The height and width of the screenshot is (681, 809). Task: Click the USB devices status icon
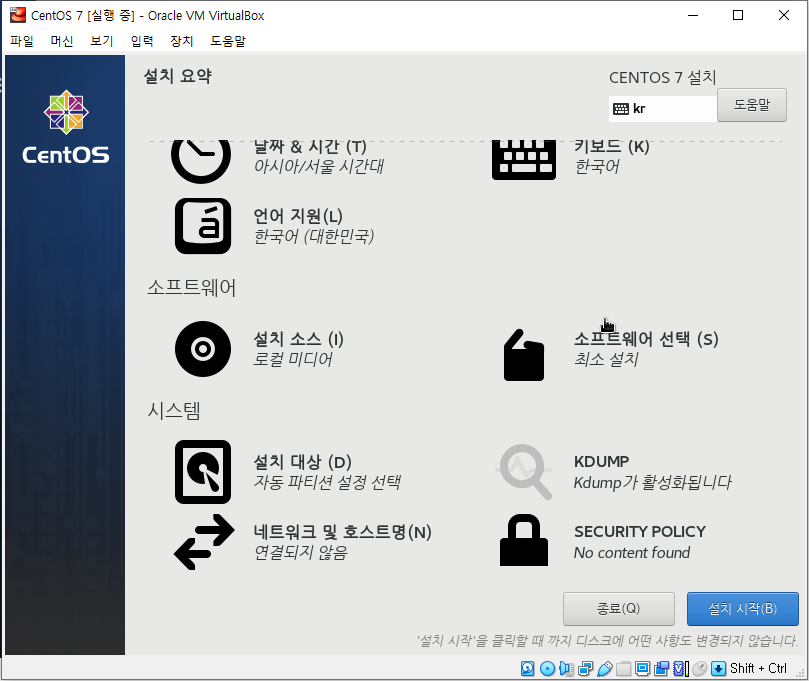(604, 669)
